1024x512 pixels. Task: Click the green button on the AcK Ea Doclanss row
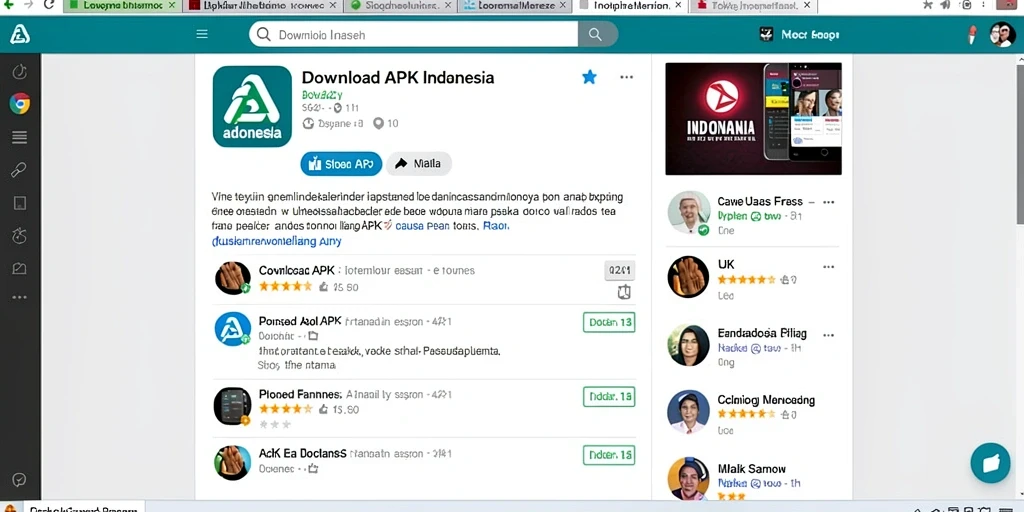tap(609, 455)
